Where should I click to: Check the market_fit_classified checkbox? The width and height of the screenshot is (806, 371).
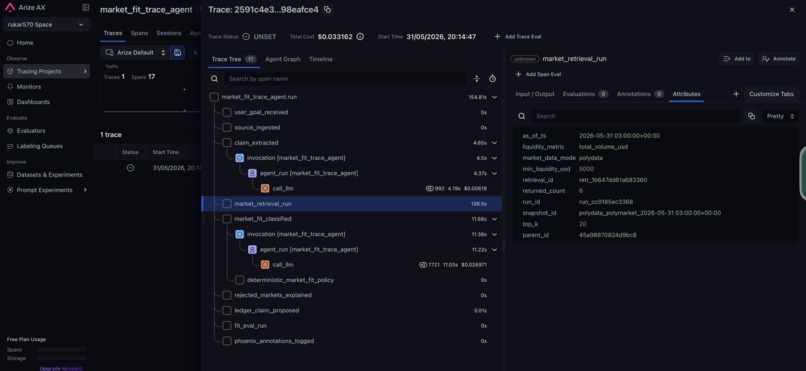227,219
